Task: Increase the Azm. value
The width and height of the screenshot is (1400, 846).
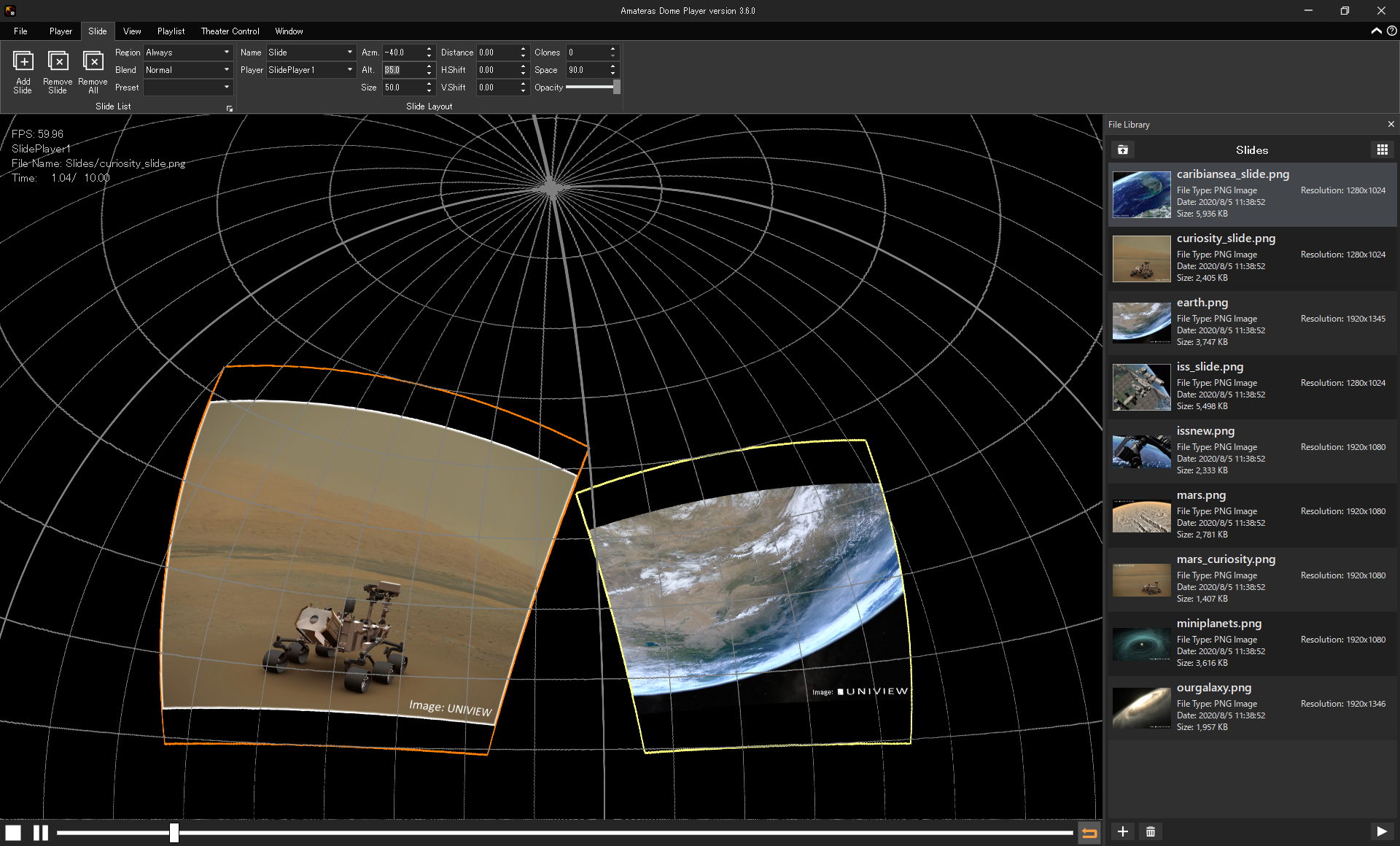Action: pyautogui.click(x=429, y=49)
